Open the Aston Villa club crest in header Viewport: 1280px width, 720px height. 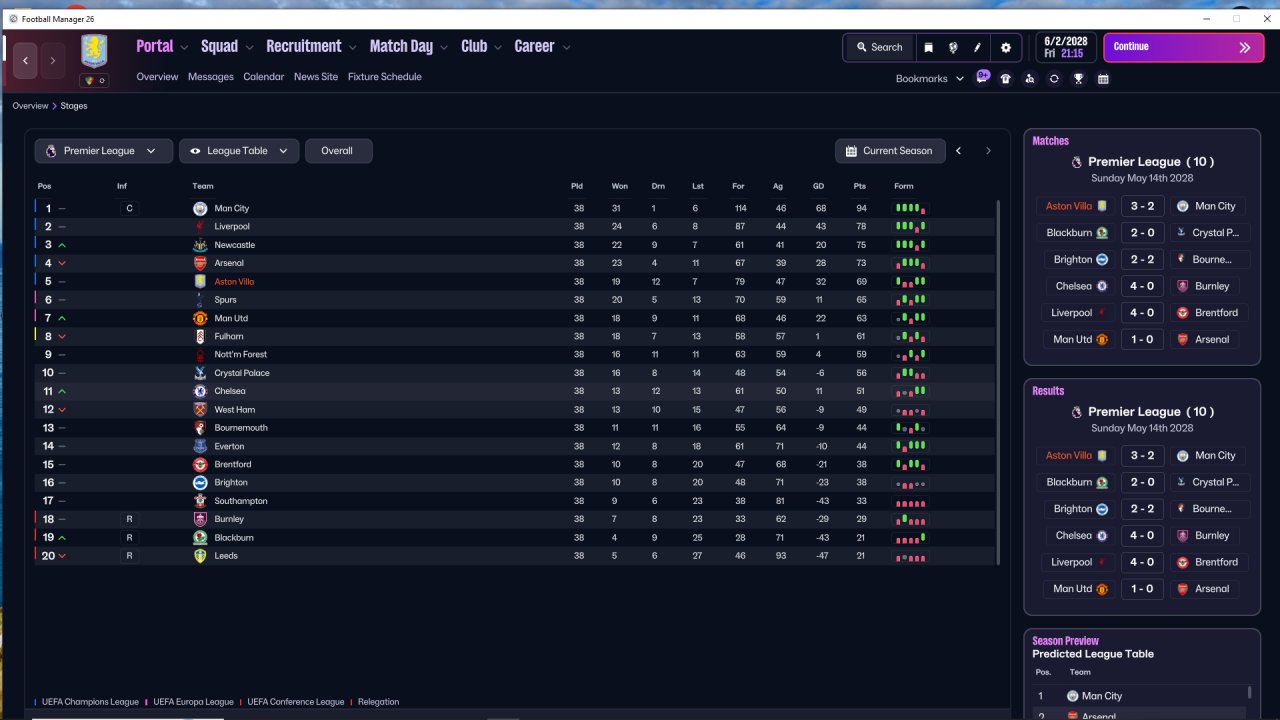(94, 51)
